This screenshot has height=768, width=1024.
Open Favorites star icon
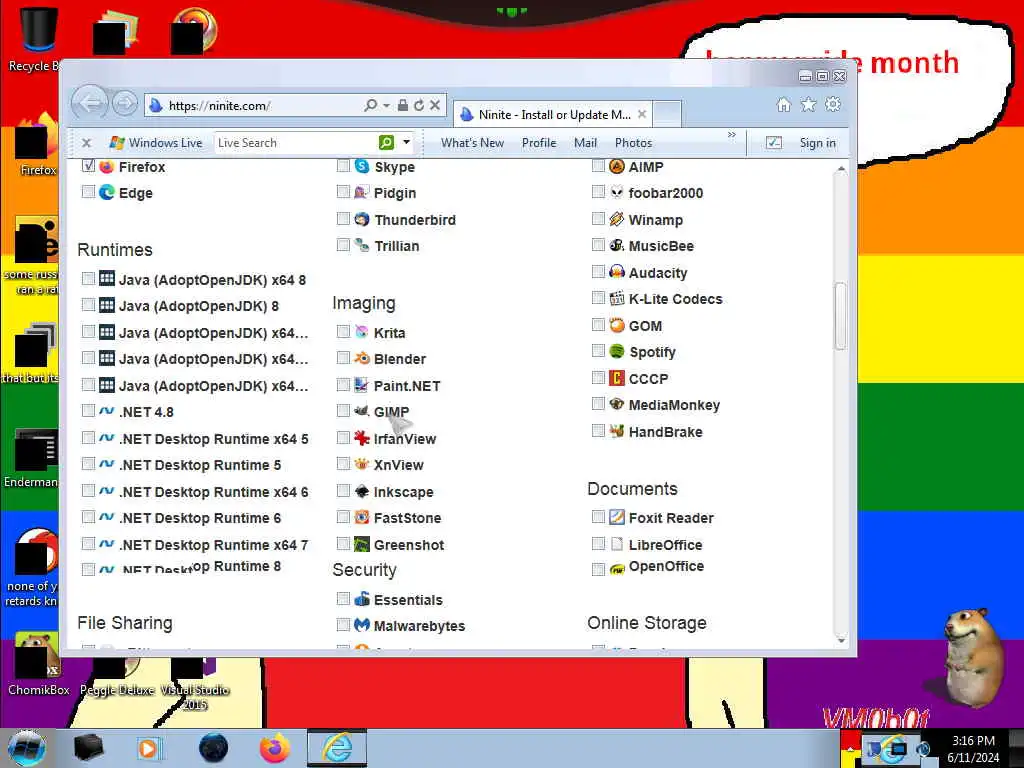(808, 104)
